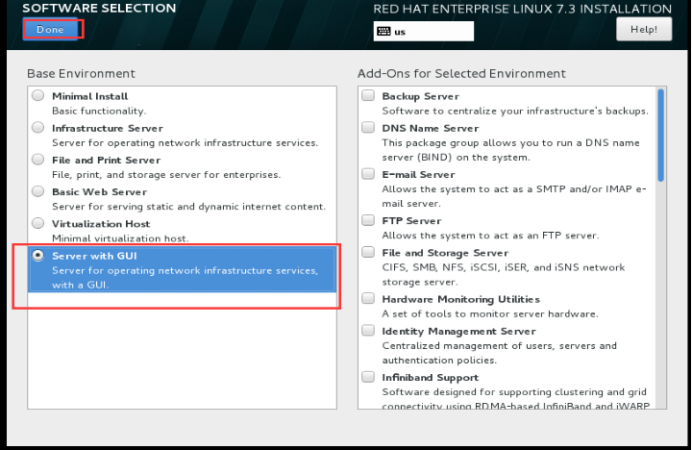Tick the E-mail Server checkbox
The width and height of the screenshot is (692, 450).
click(369, 174)
